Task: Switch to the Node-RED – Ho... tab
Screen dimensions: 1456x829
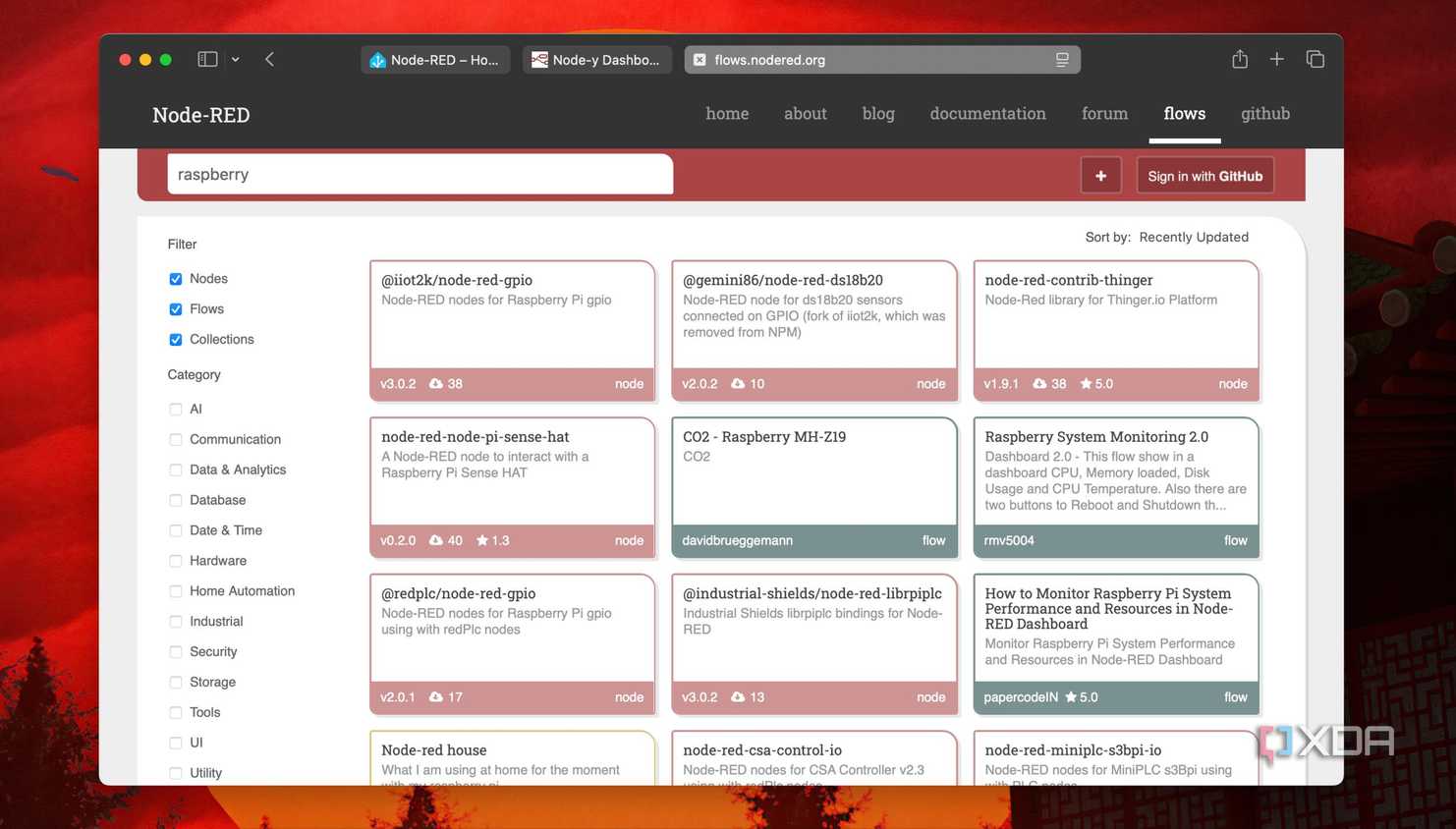Action: pos(435,60)
